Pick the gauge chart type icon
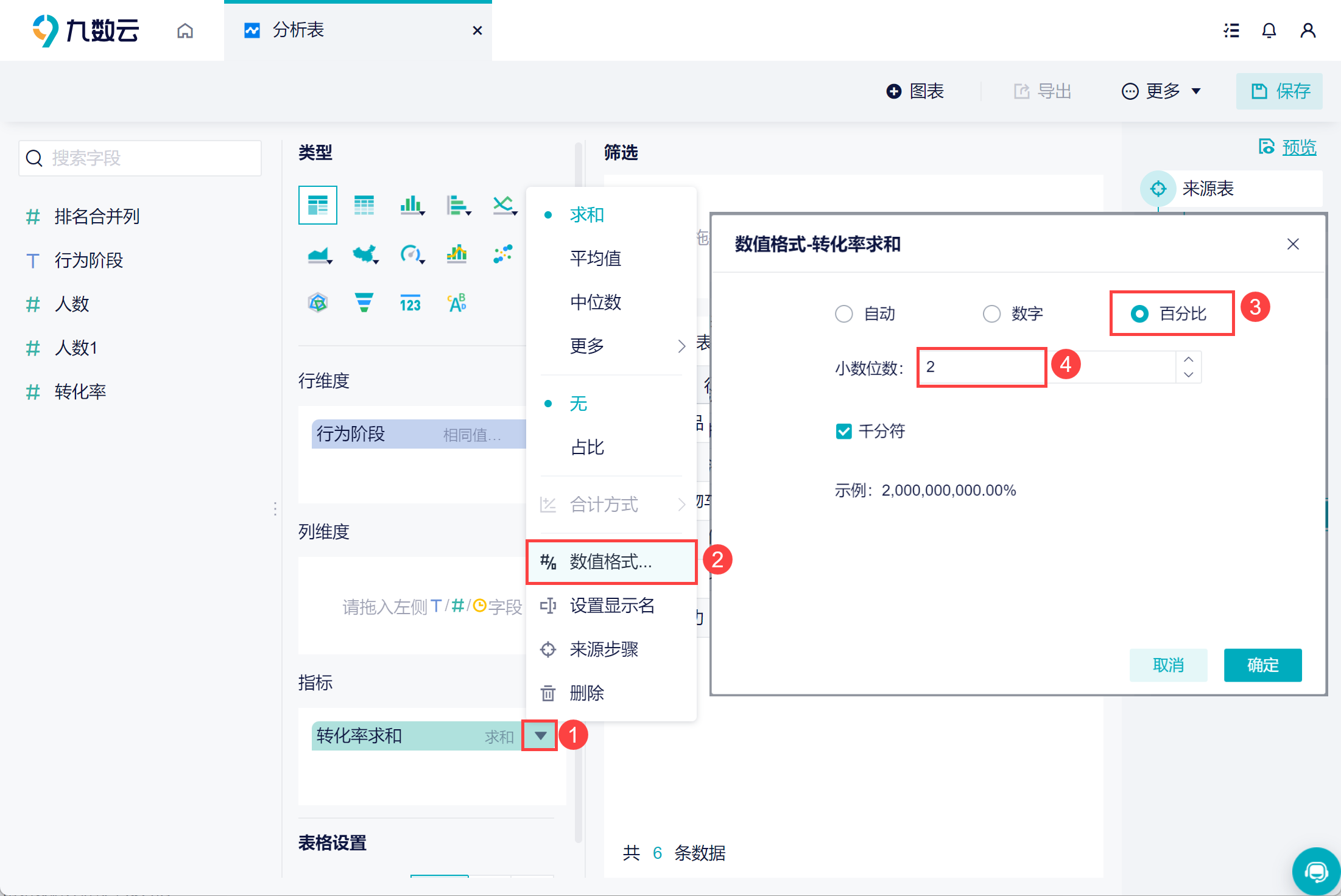Screen dimensions: 1341x896 (411, 254)
